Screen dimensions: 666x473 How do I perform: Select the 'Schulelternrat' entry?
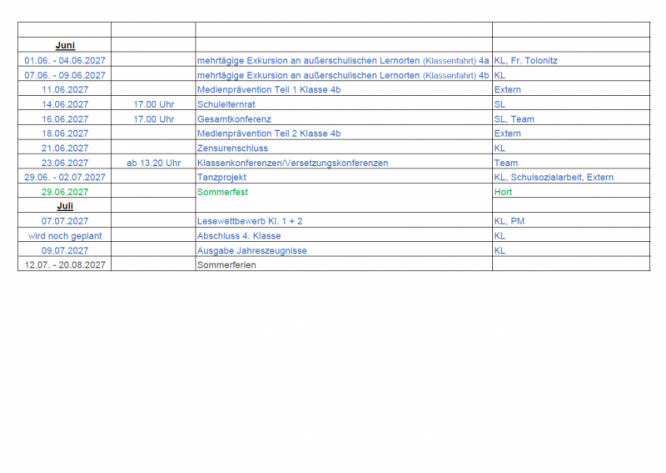226,104
